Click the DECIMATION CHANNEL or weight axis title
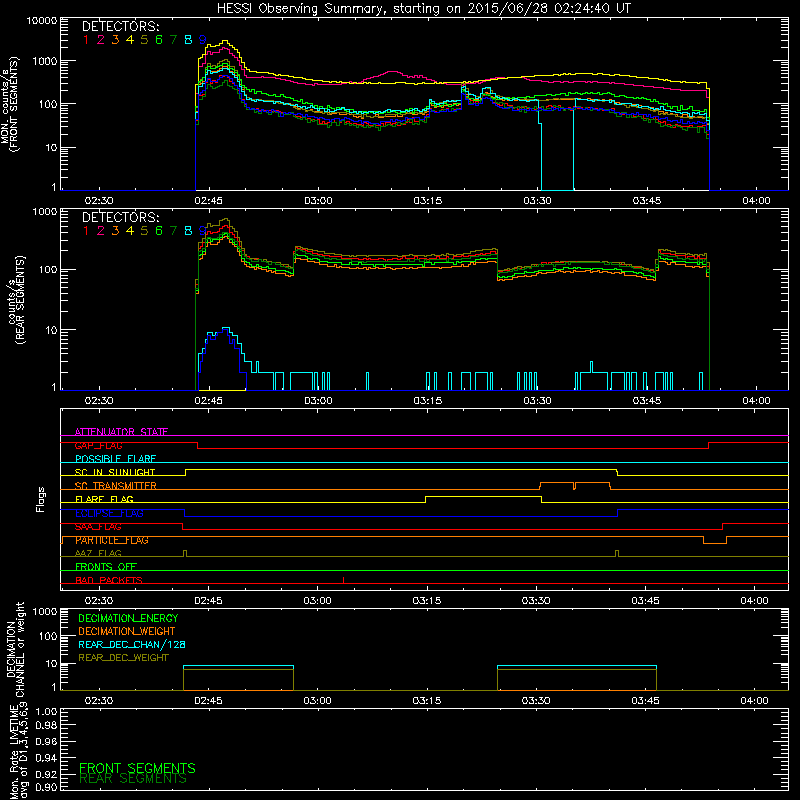The width and height of the screenshot is (800, 800). pos(15,649)
